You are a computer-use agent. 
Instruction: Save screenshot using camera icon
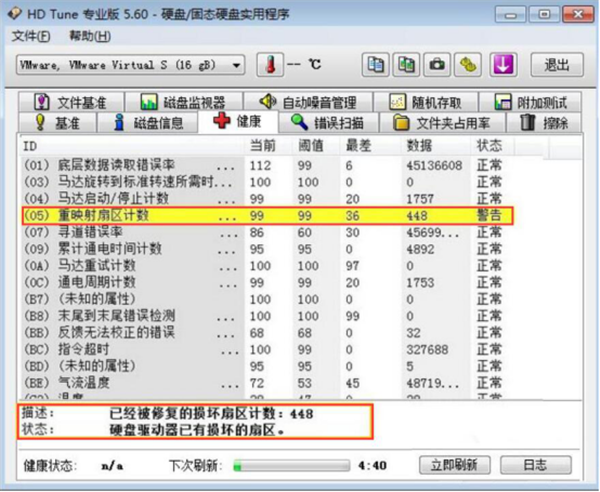[437, 65]
